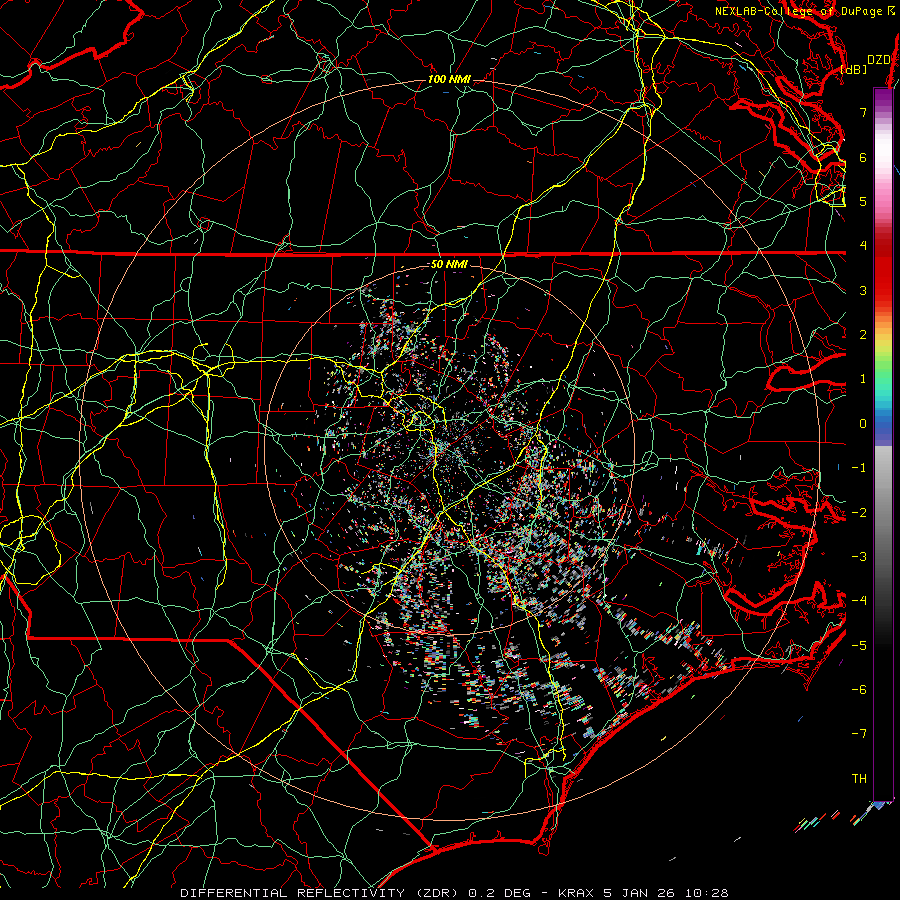This screenshot has height=900, width=900.
Task: Click the -5 value on color scale
Action: (x=859, y=645)
